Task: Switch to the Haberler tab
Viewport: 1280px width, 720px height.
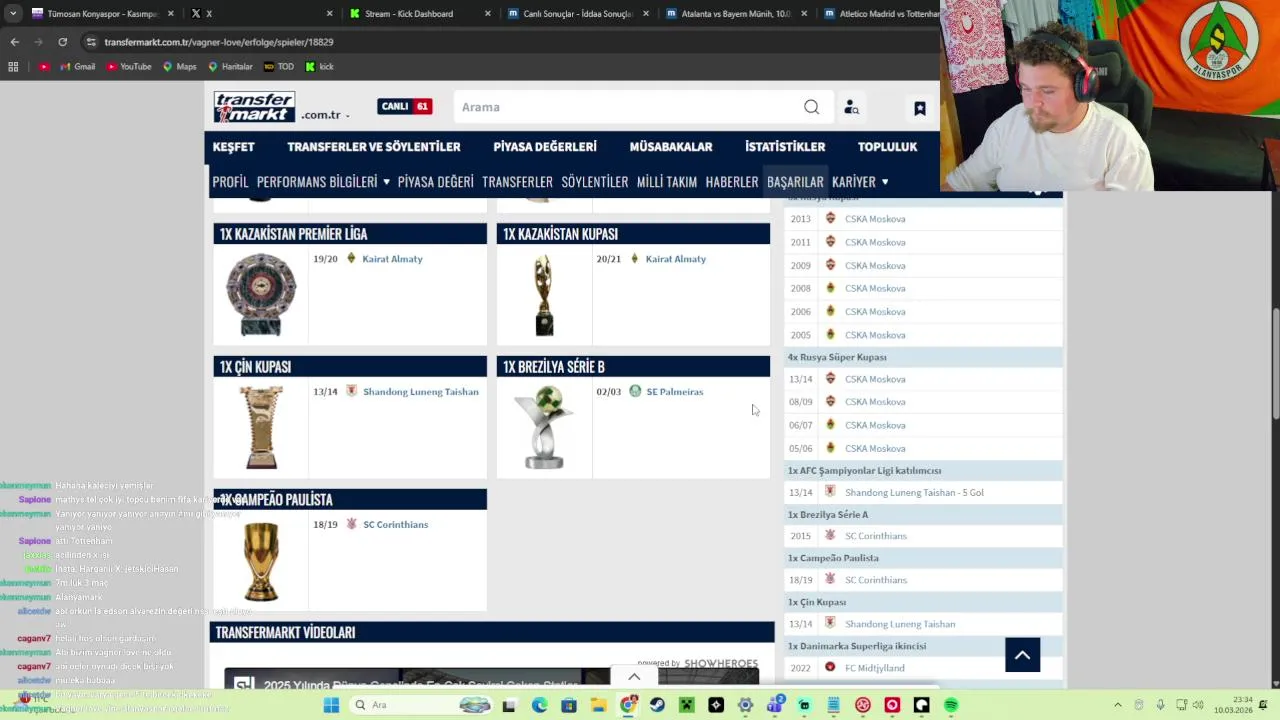Action: [732, 182]
